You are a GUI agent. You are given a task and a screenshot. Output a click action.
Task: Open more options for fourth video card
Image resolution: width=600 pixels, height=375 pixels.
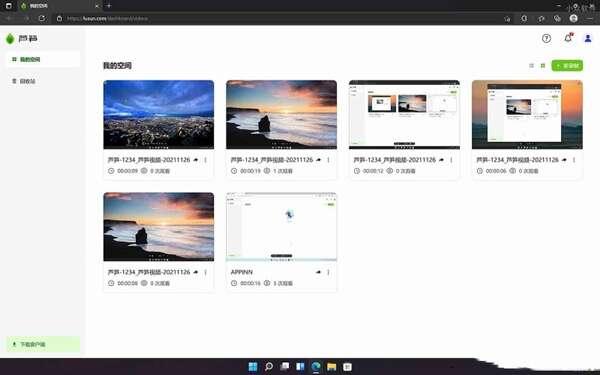pos(574,160)
